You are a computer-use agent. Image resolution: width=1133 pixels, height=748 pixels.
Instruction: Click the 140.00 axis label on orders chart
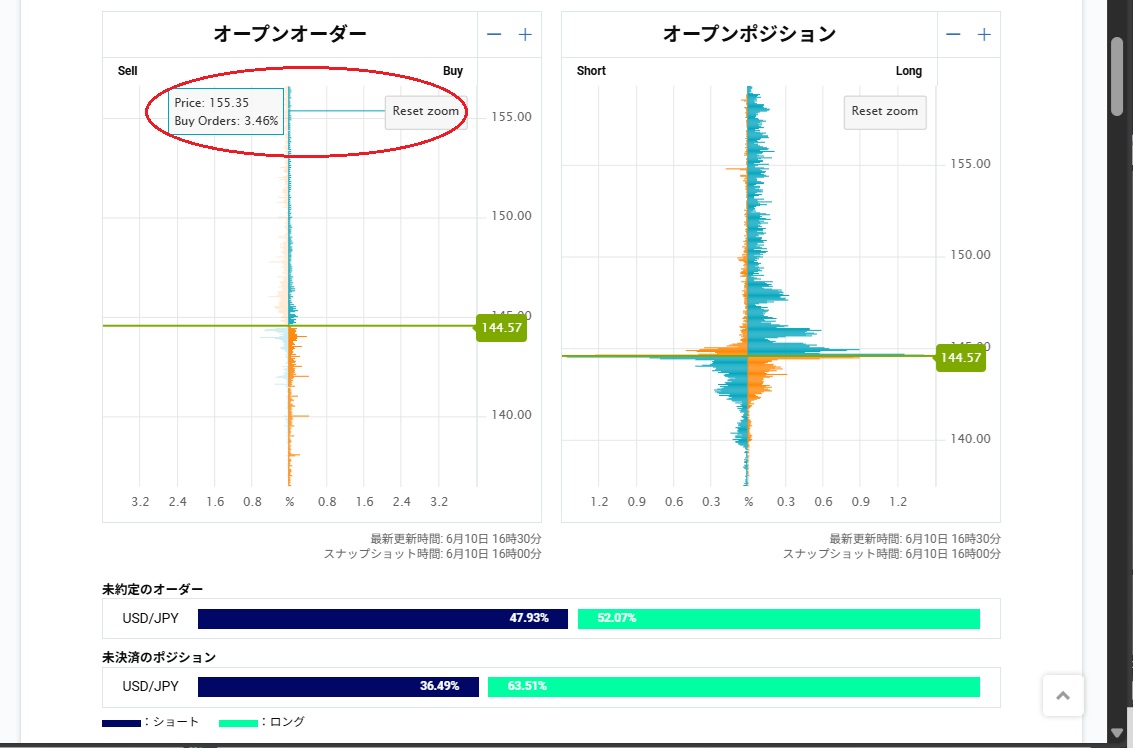click(512, 415)
